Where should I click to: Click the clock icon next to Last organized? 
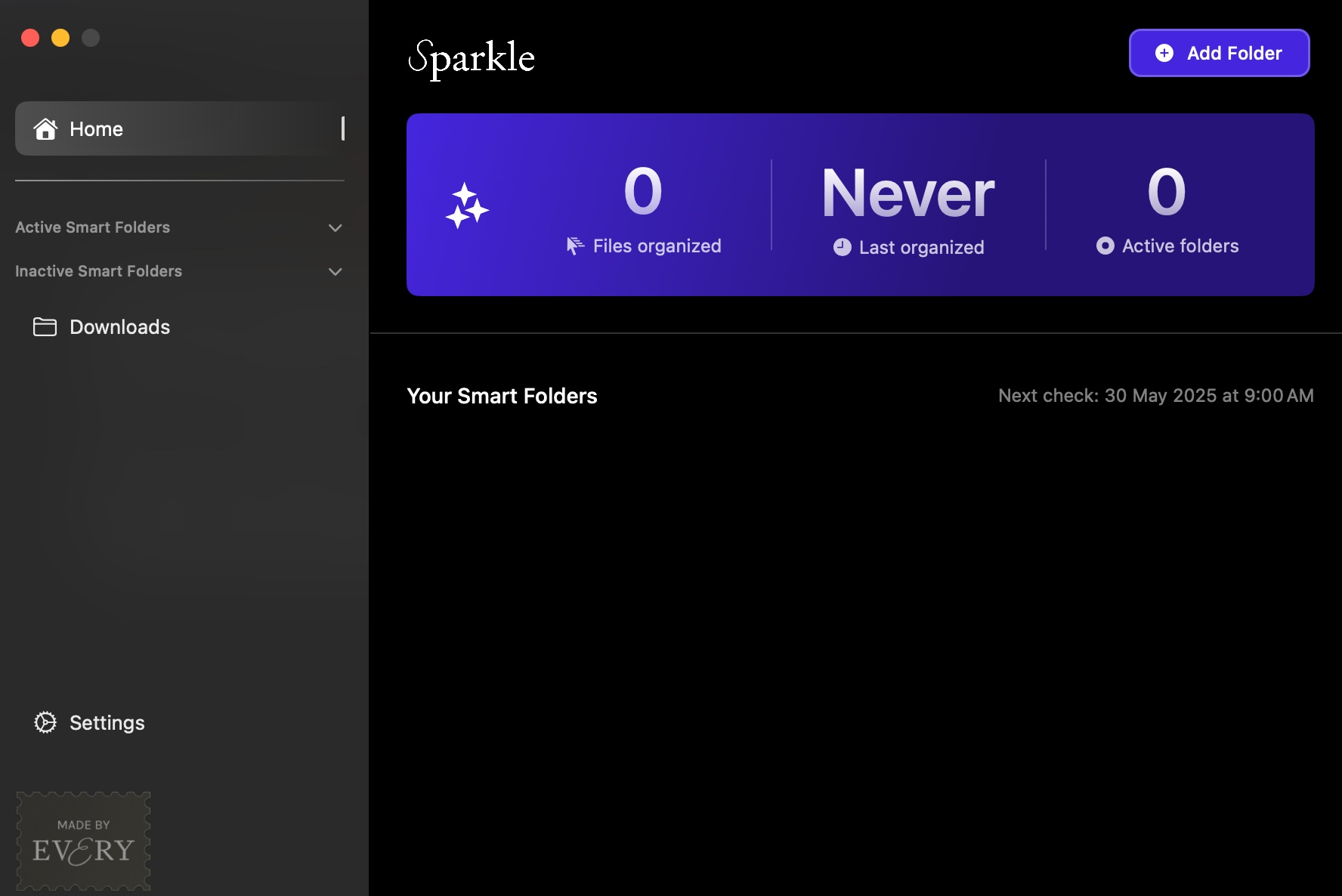tap(841, 247)
